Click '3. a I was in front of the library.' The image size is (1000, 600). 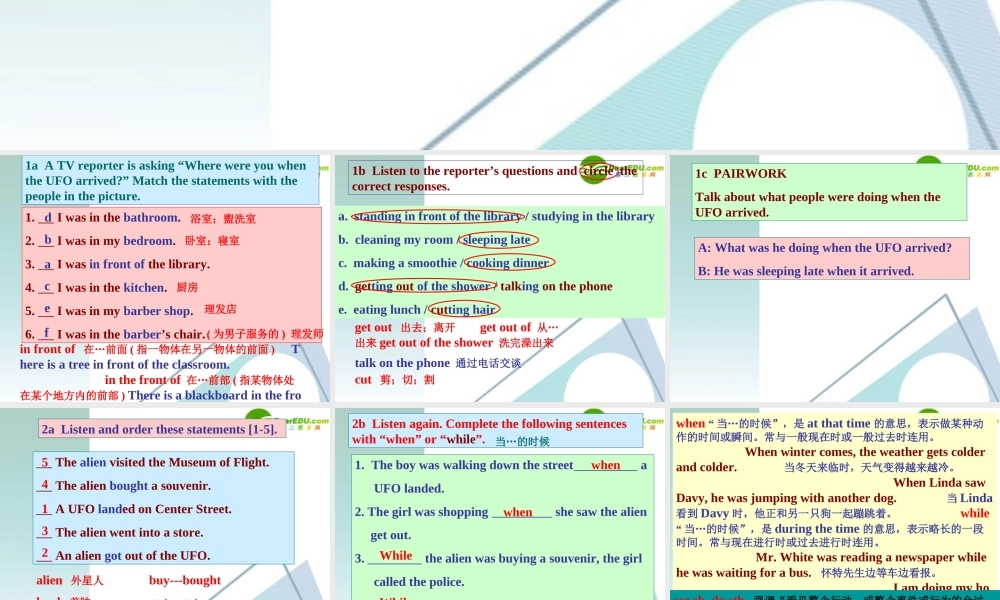tap(117, 264)
